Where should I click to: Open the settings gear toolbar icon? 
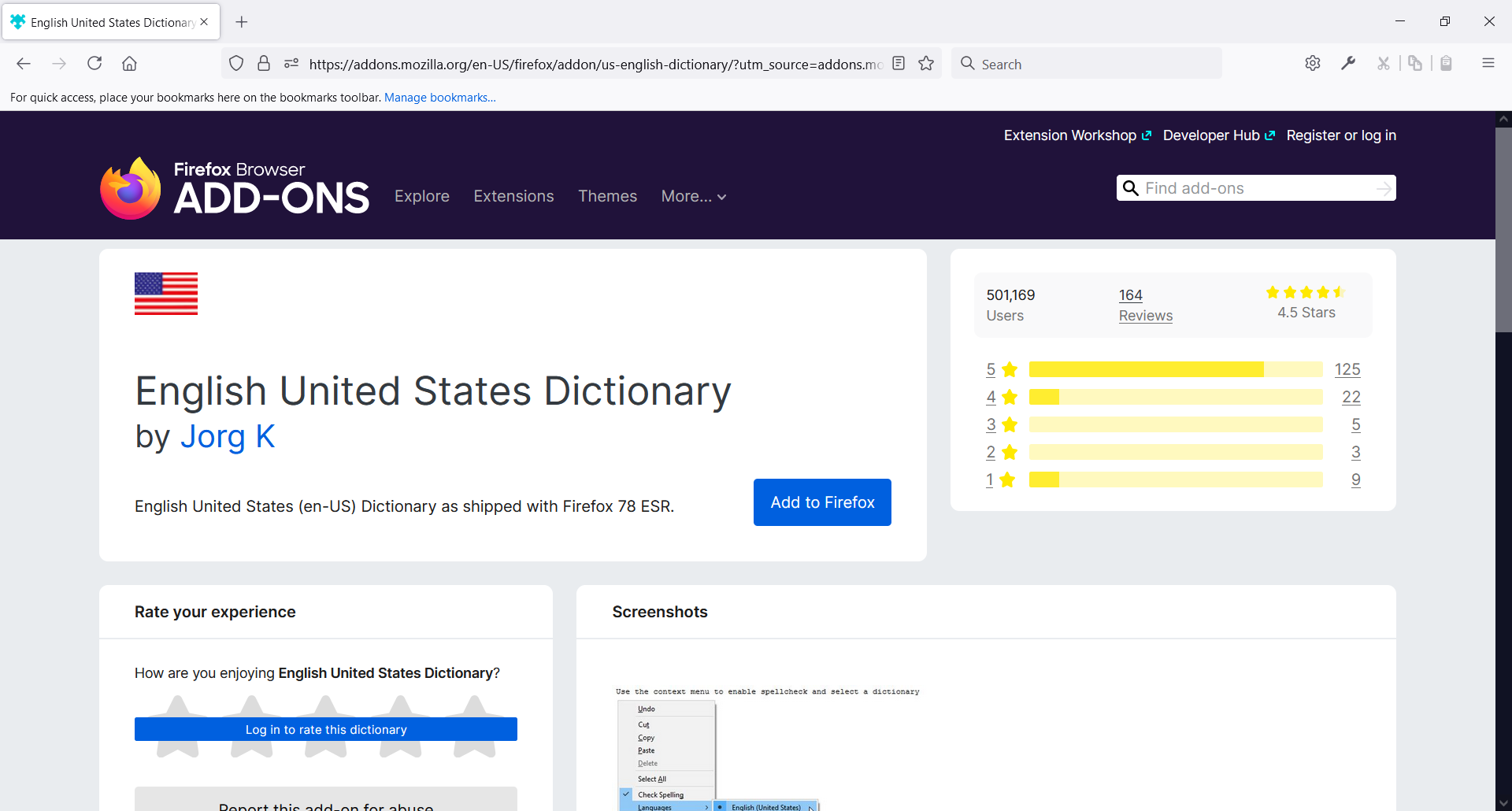[1313, 64]
